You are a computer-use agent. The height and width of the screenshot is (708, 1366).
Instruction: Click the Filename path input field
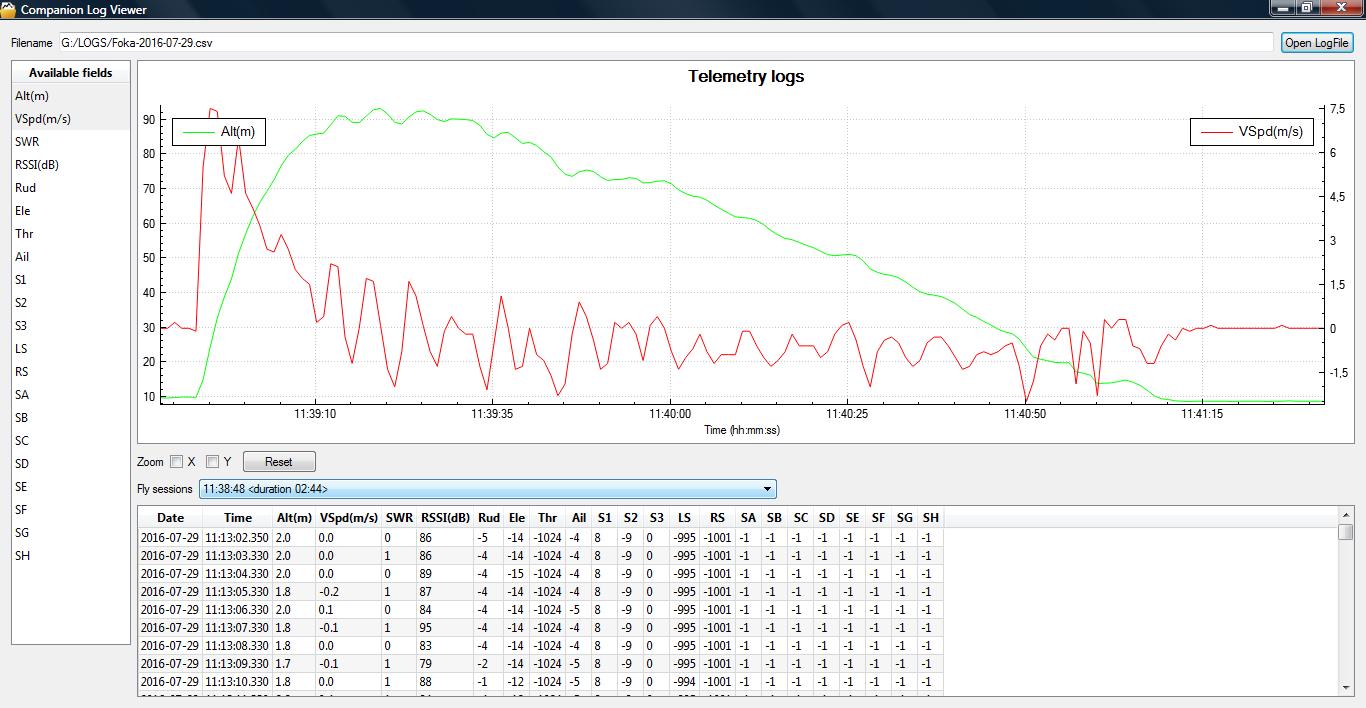tap(666, 43)
